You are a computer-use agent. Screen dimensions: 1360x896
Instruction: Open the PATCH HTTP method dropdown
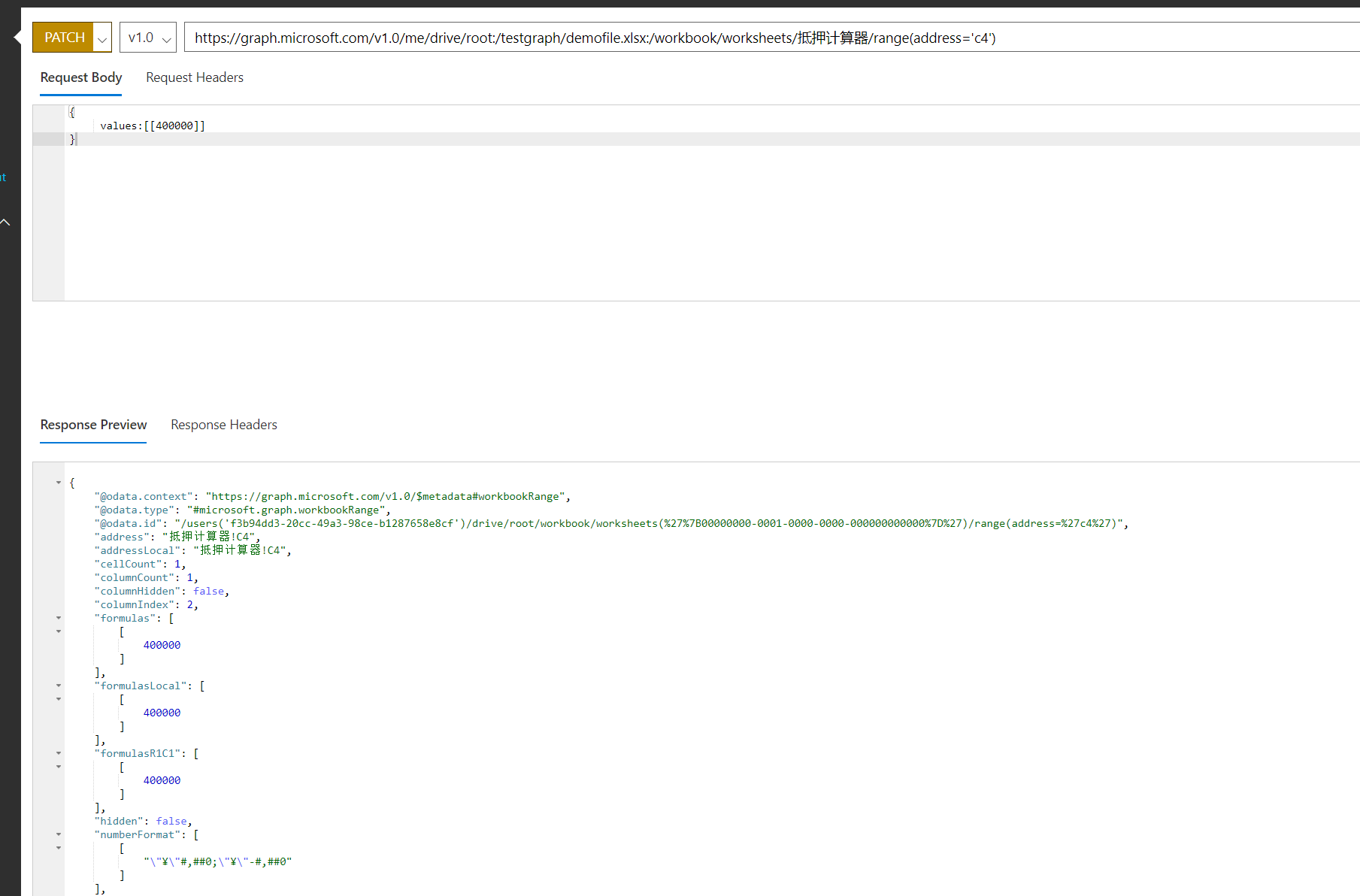(102, 38)
